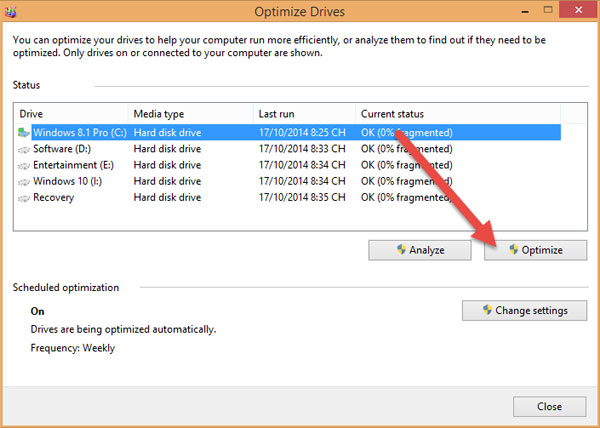
Task: Click the Optimize Drives title bar app icon
Action: [x=10, y=11]
